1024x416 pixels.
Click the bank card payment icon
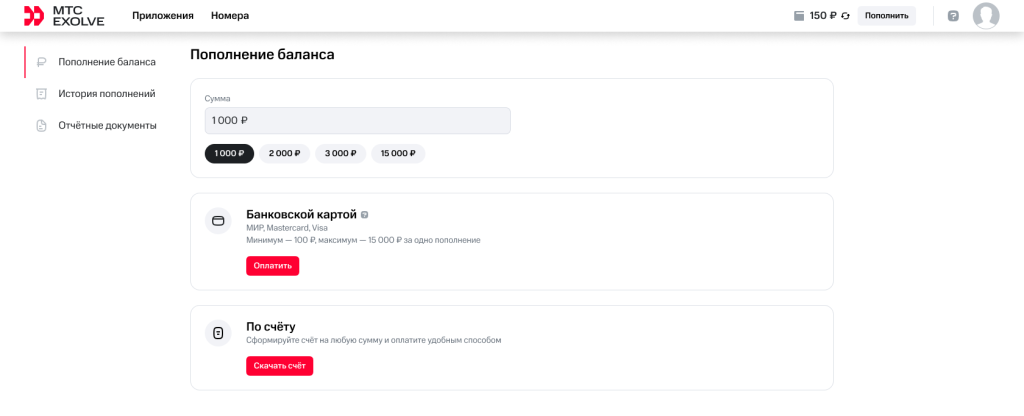[218, 221]
